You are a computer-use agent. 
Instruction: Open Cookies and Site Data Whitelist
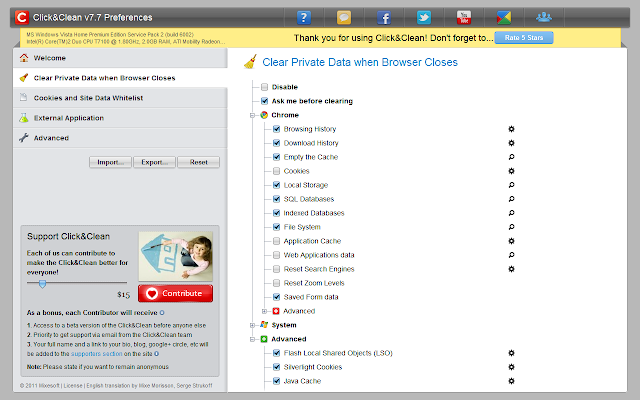[120, 98]
